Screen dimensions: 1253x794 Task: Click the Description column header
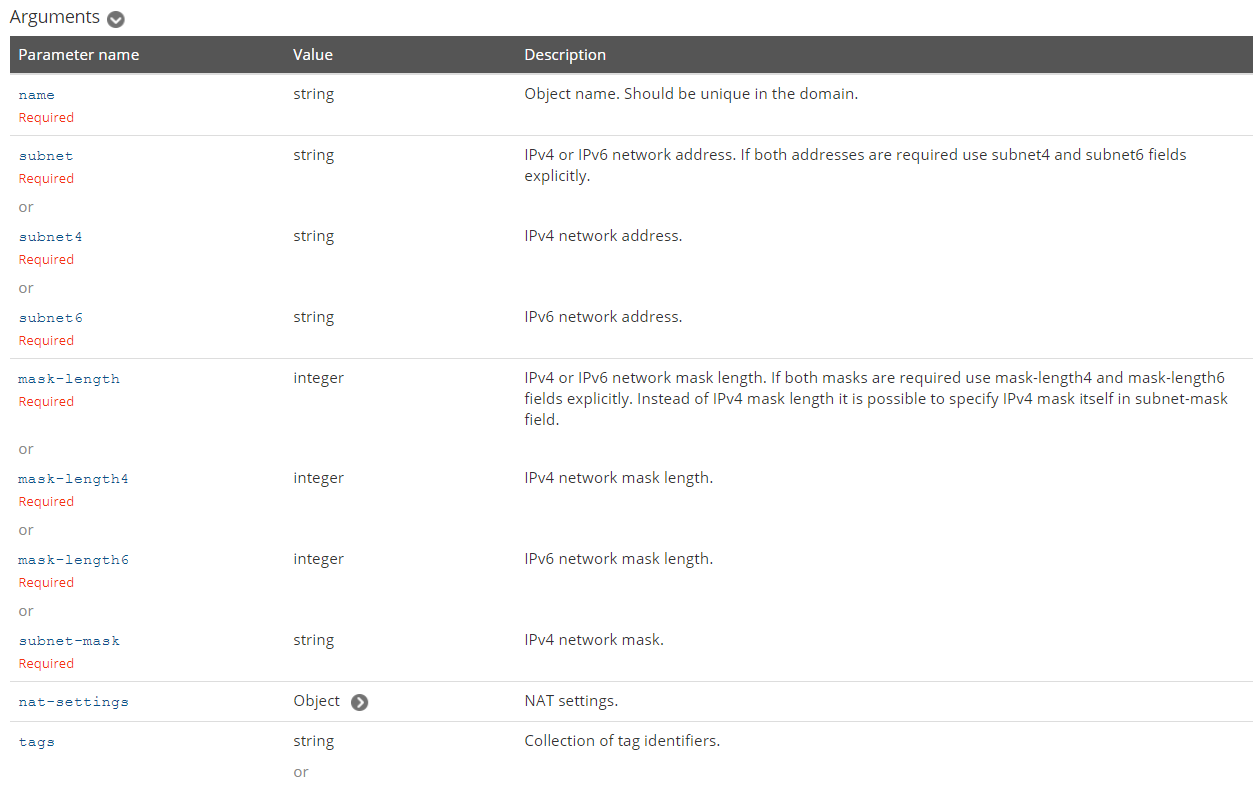pos(565,55)
